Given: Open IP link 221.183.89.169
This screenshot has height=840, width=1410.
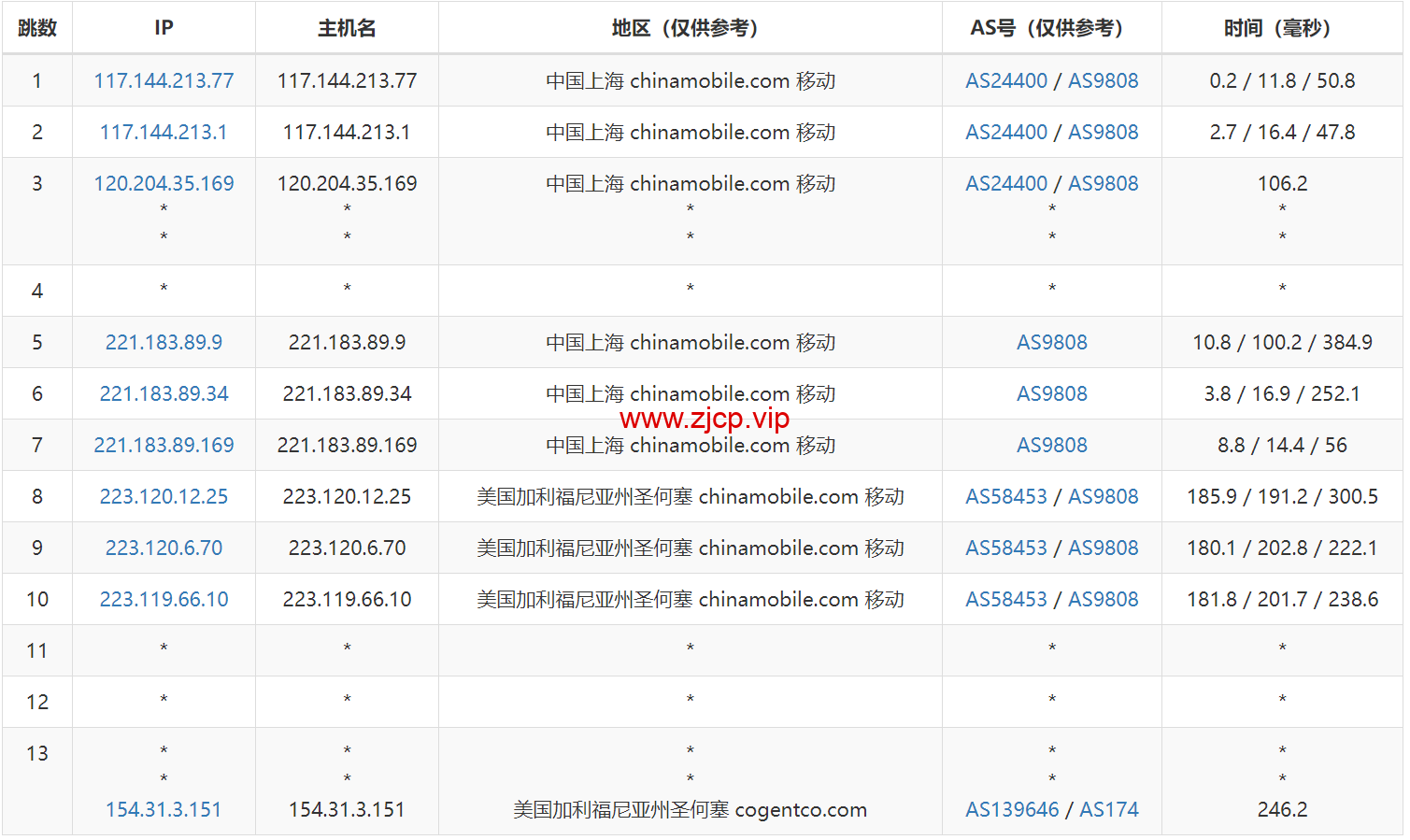Looking at the screenshot, I should pos(164,446).
